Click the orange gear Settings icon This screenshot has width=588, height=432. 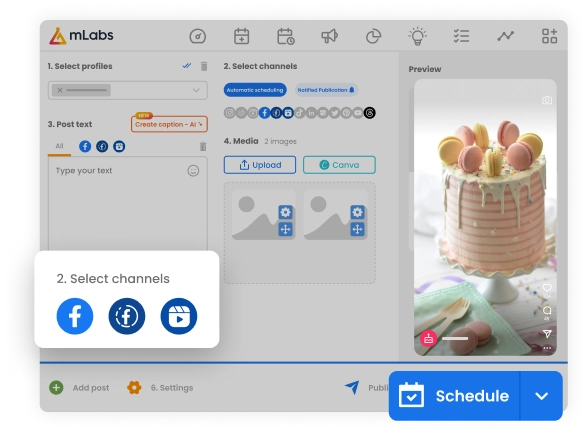click(x=134, y=387)
